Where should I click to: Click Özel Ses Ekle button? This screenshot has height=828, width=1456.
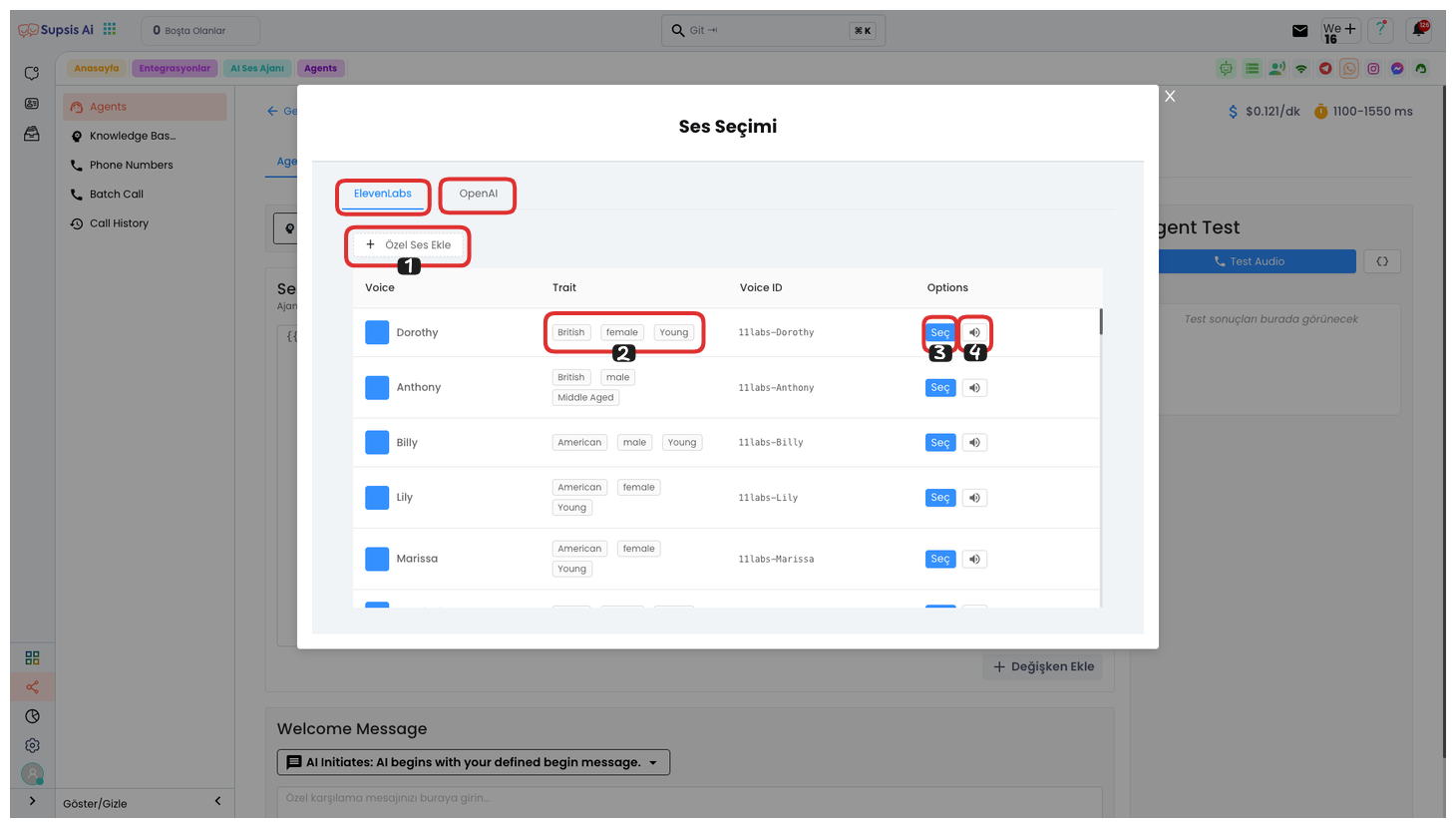408,244
